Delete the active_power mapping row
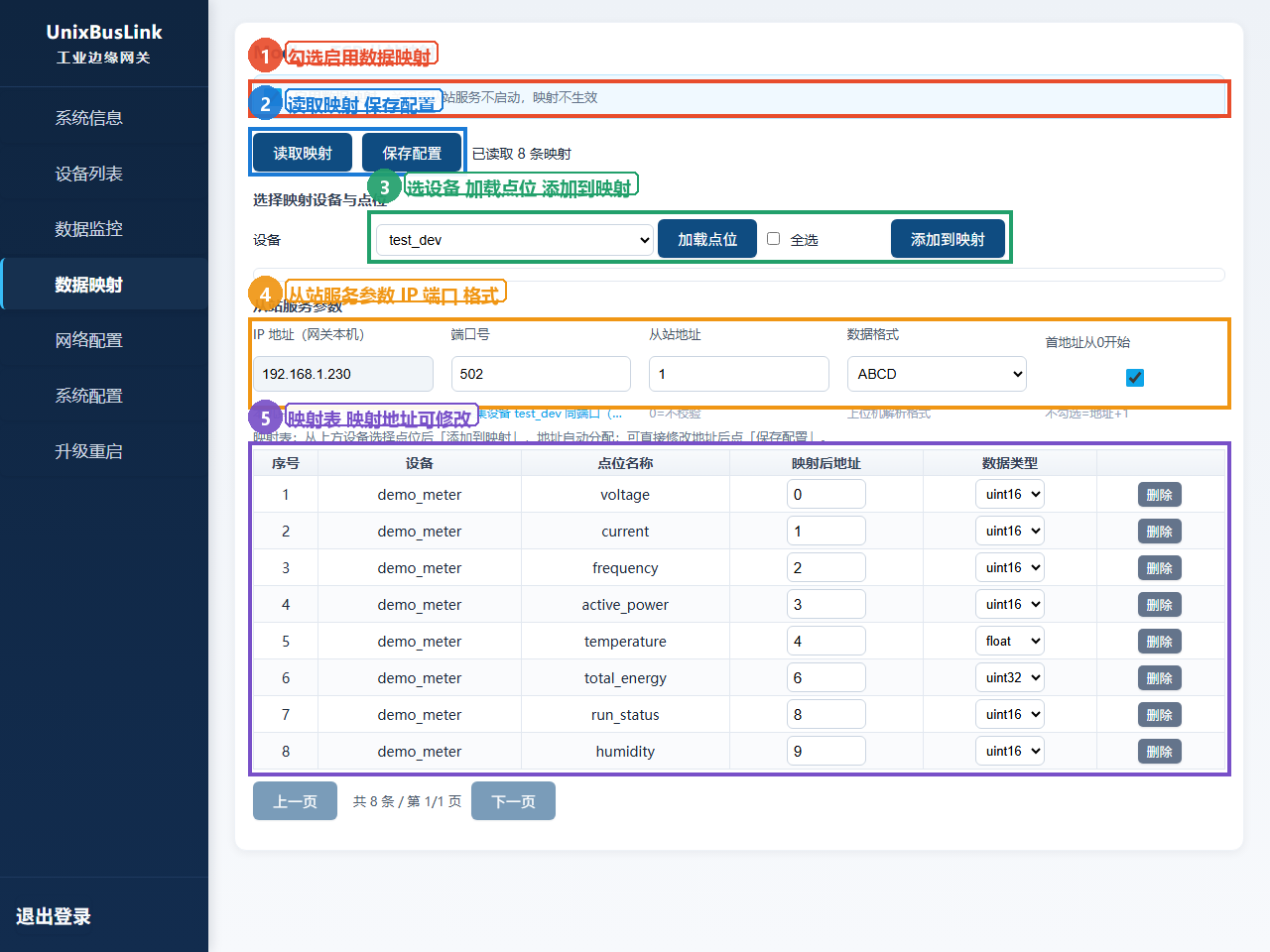The width and height of the screenshot is (1270, 952). click(1160, 605)
